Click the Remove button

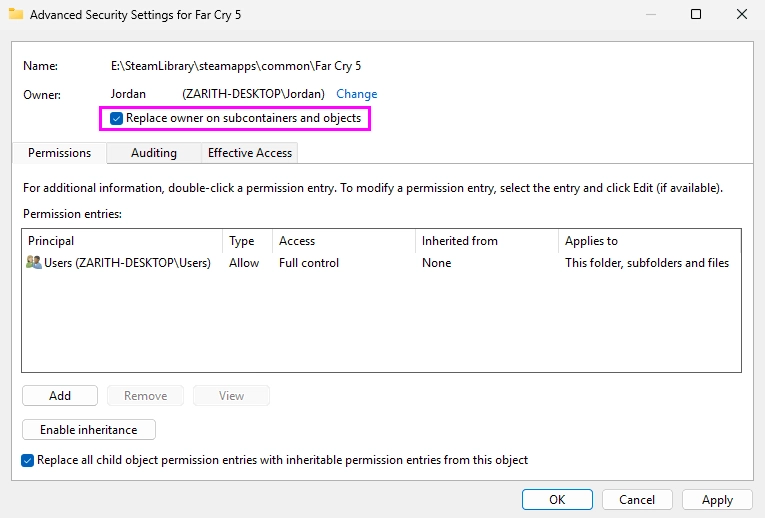145,396
